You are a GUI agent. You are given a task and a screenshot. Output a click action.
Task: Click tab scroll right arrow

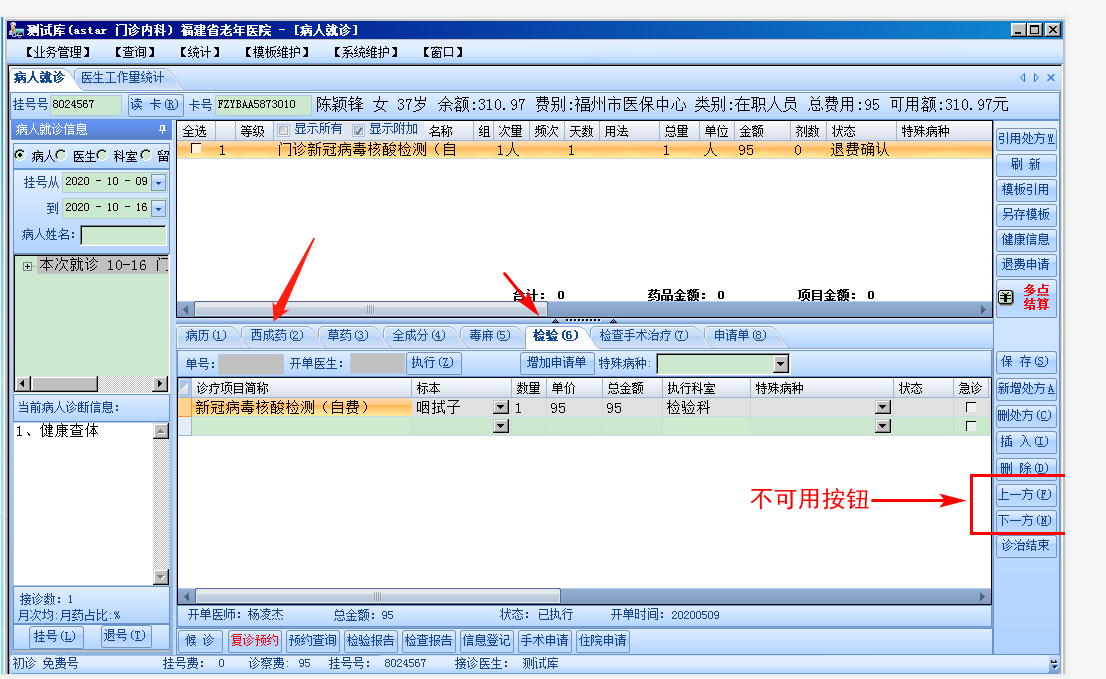[x=1036, y=78]
